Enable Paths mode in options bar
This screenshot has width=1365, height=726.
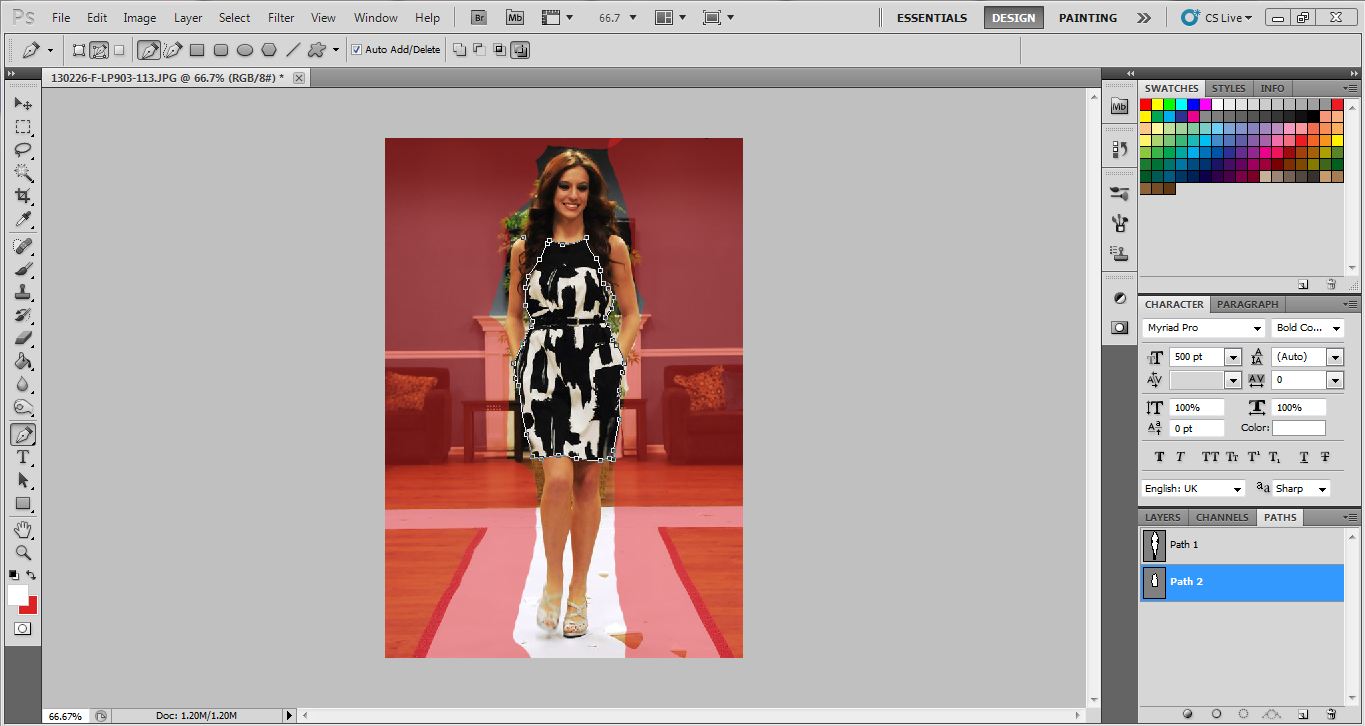click(x=99, y=49)
